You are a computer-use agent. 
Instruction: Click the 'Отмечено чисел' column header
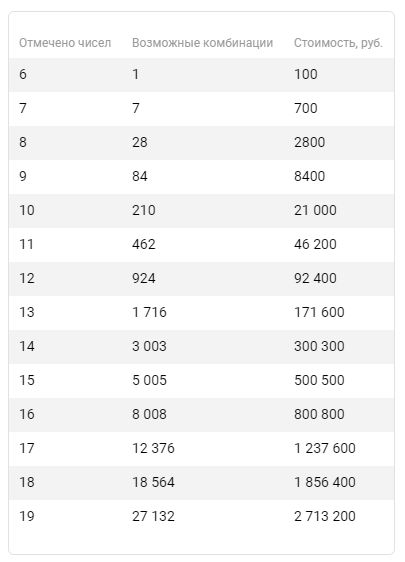click(65, 43)
